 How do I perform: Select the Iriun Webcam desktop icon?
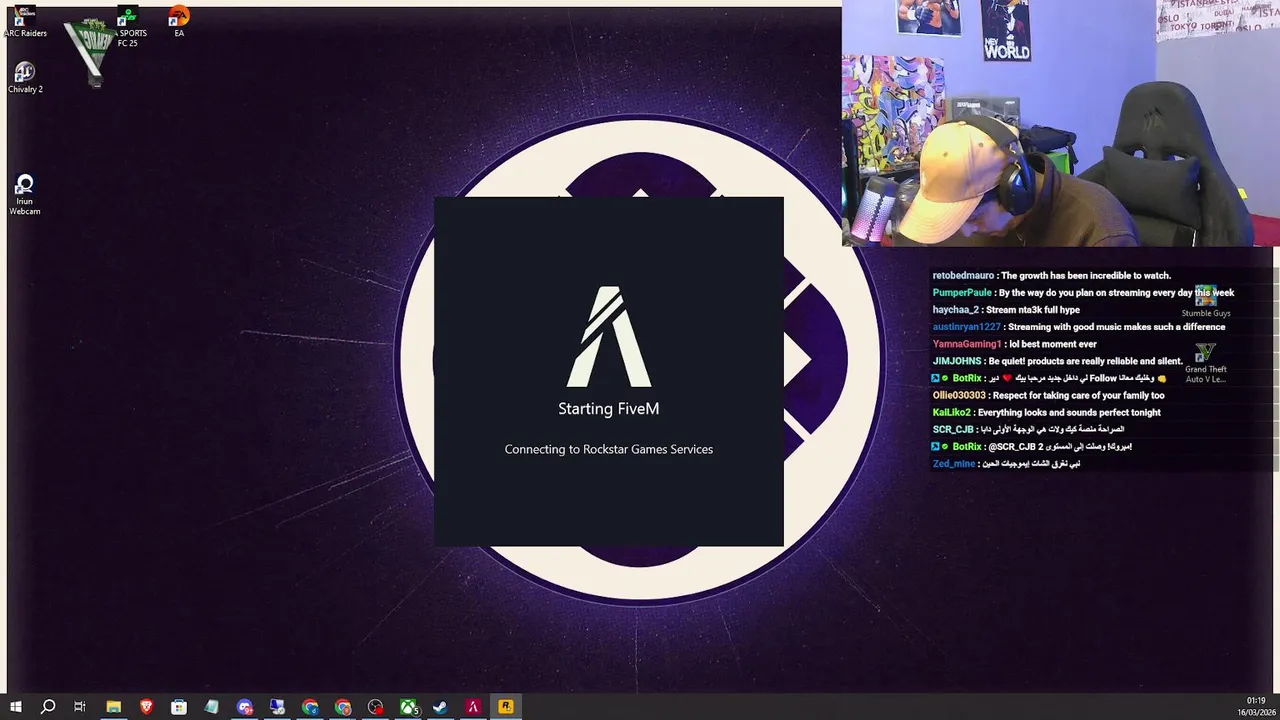point(25,195)
